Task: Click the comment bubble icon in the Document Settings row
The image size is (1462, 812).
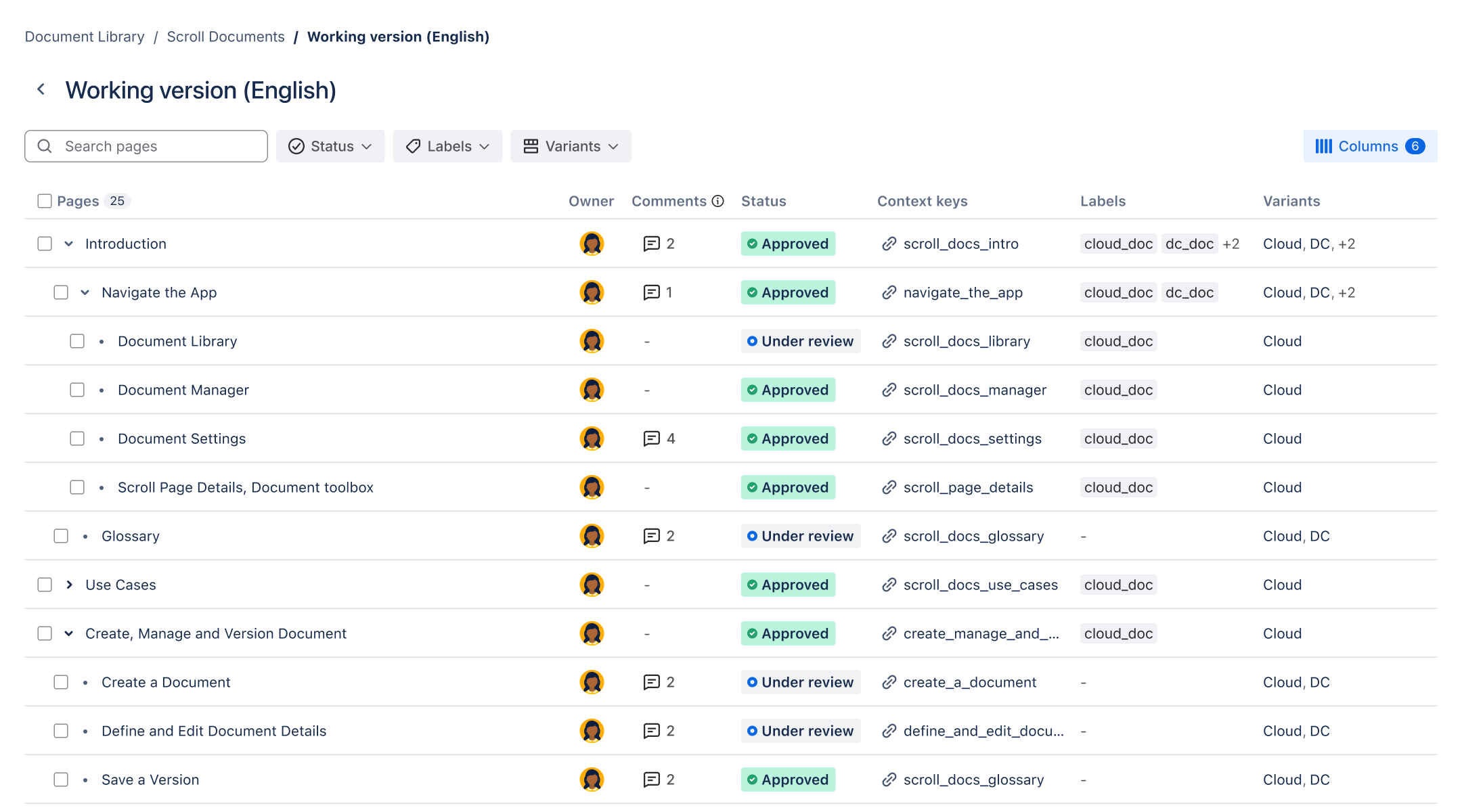Action: pyautogui.click(x=651, y=438)
